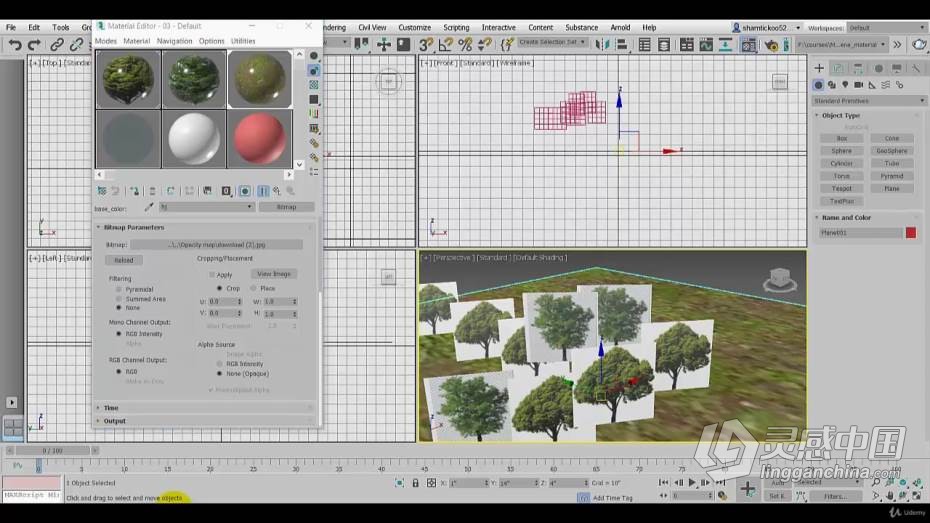Open the Standard Primitives dropdown

tap(868, 101)
